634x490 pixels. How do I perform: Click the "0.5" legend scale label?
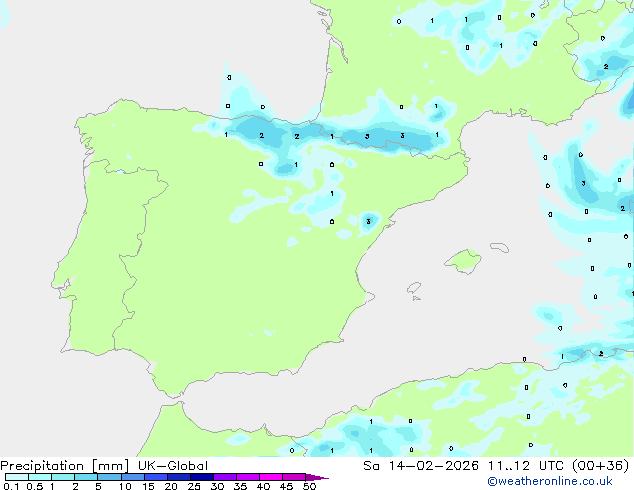(34, 486)
